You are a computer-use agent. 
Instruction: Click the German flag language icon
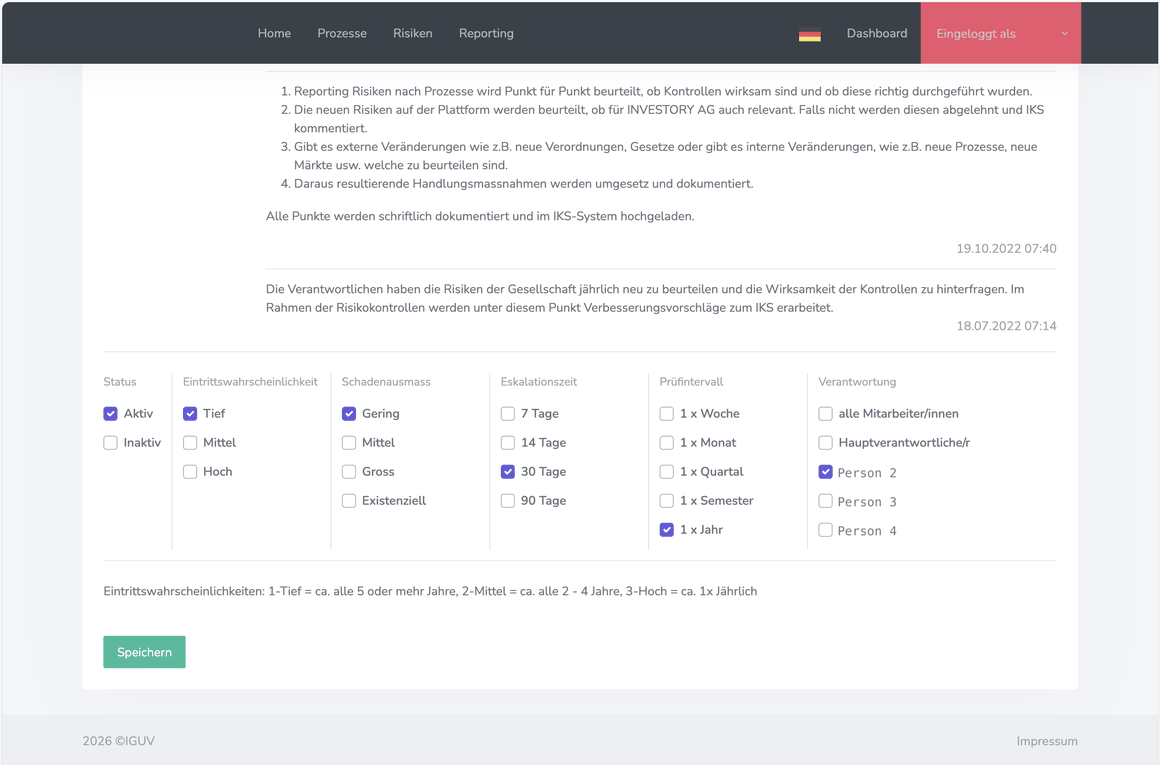(x=809, y=34)
